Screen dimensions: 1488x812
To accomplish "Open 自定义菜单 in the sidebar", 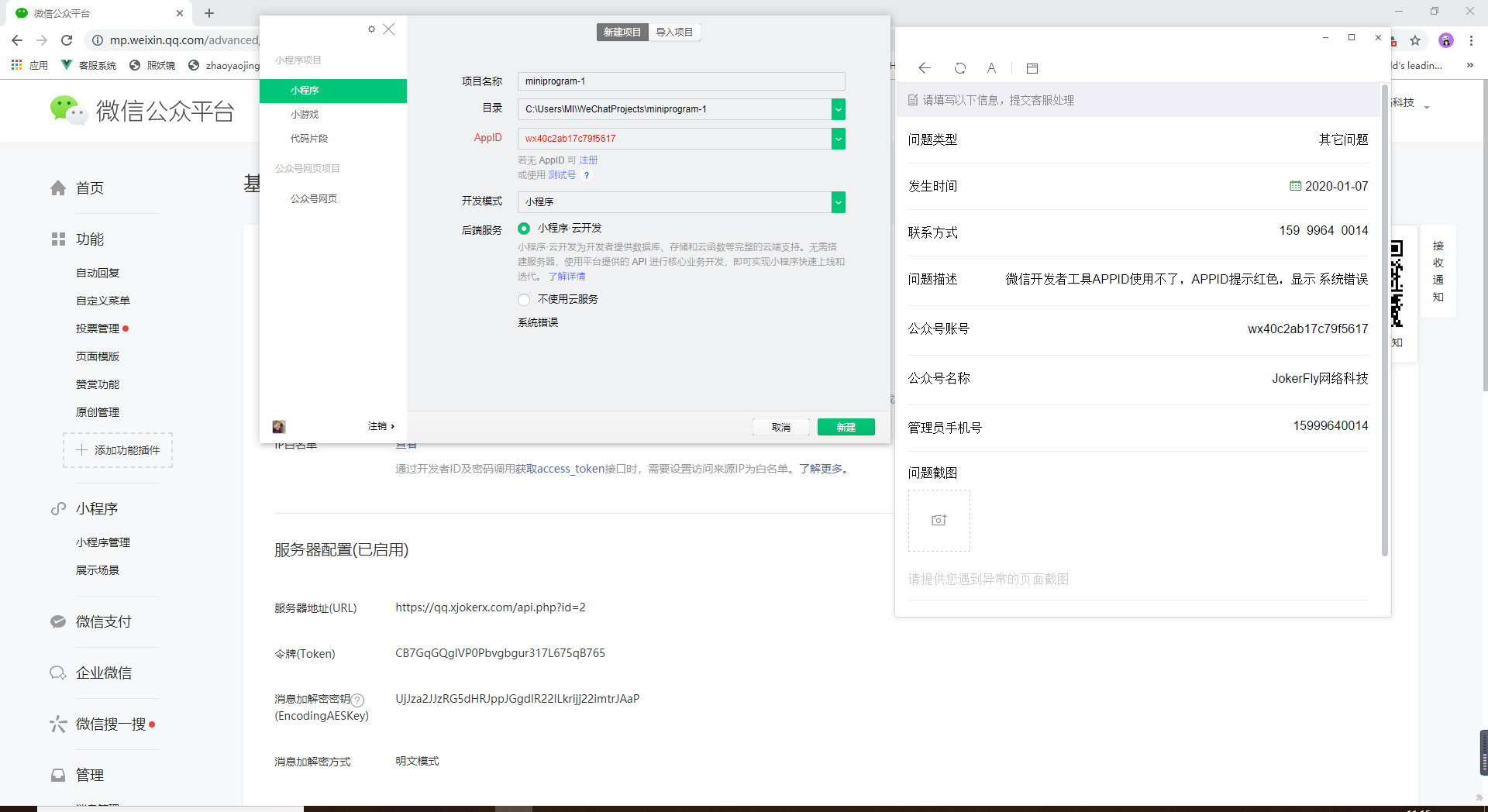I will coord(103,301).
